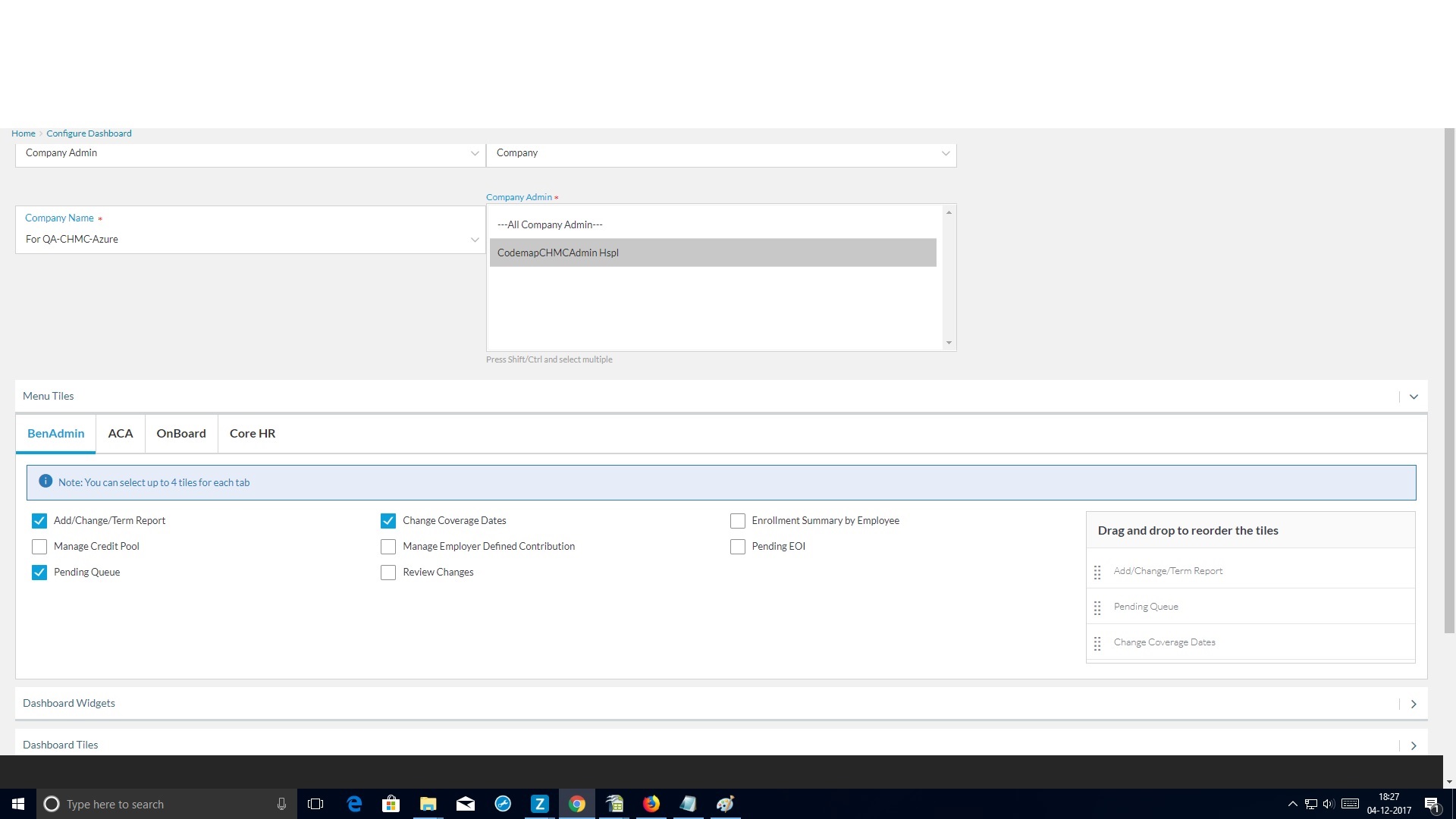Click drag handle beside Change Coverage Dates tile
The height and width of the screenshot is (819, 1456).
(x=1097, y=644)
